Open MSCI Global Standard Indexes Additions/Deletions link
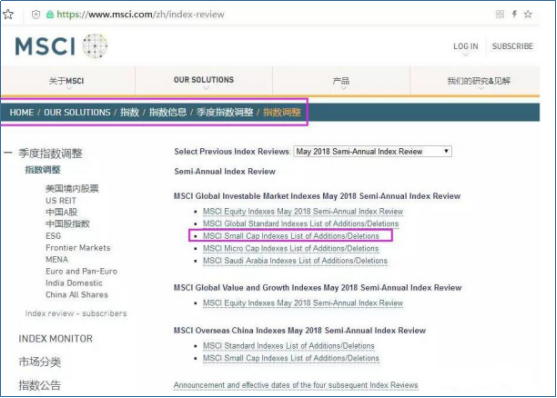 pyautogui.click(x=301, y=224)
